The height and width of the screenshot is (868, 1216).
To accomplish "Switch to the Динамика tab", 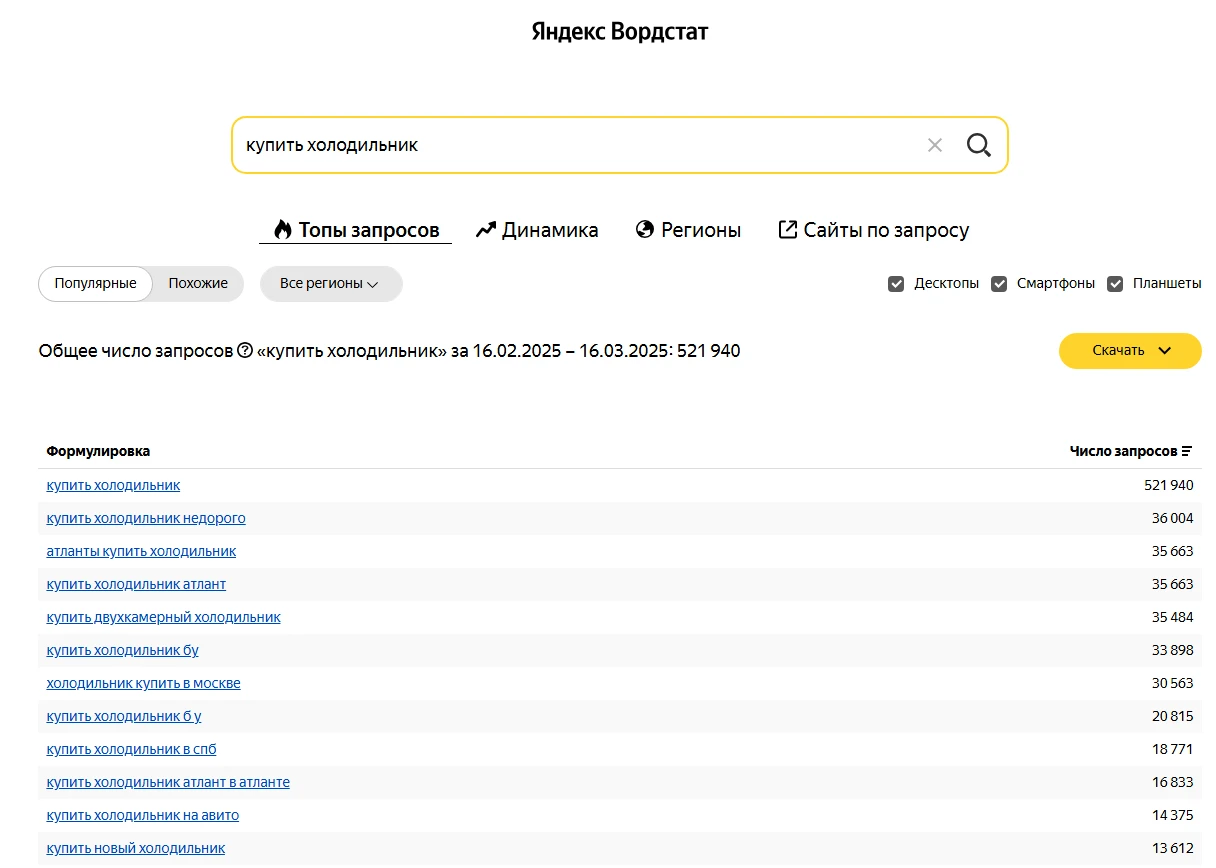I will point(537,230).
